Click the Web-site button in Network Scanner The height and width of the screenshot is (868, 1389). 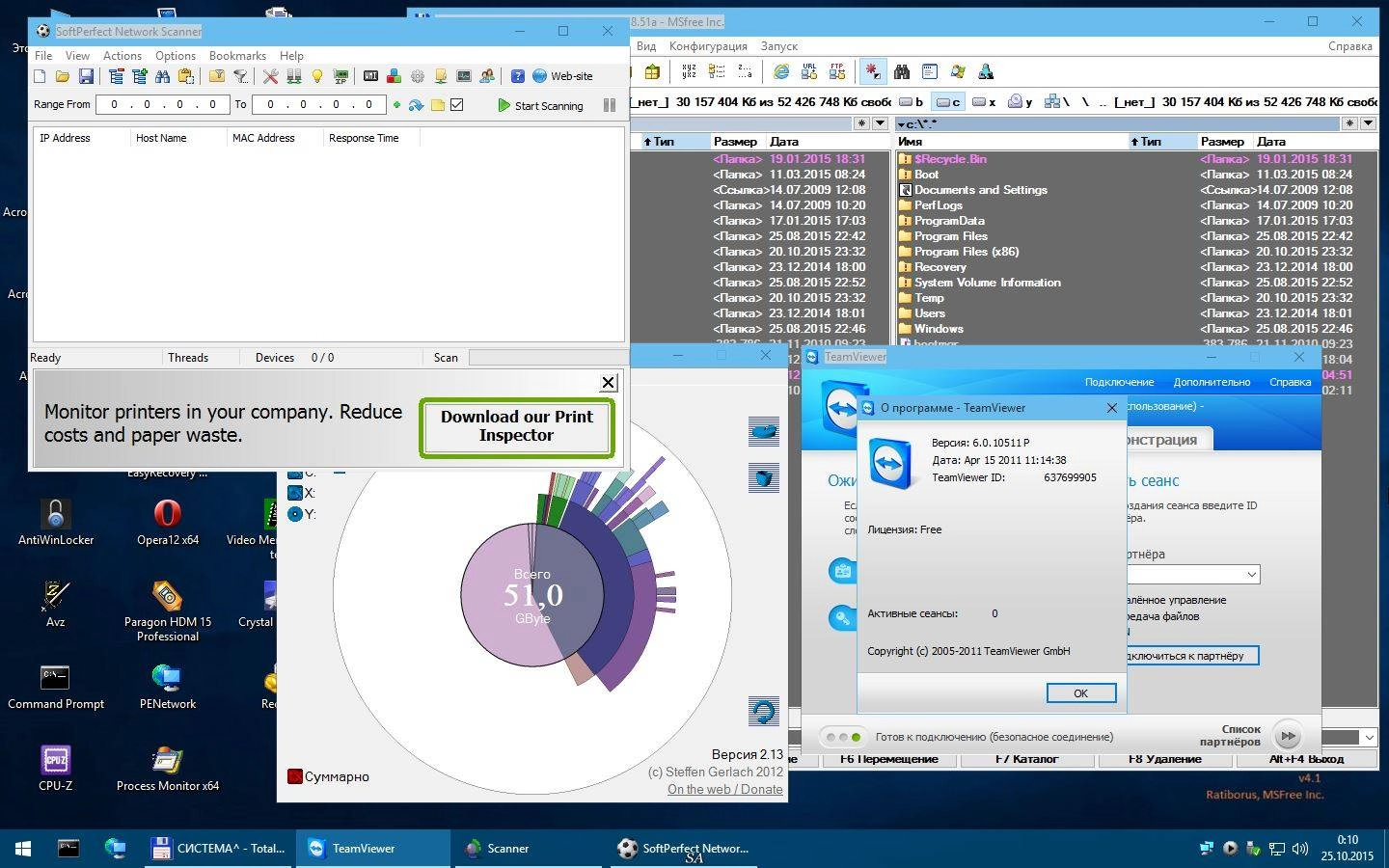pyautogui.click(x=561, y=76)
